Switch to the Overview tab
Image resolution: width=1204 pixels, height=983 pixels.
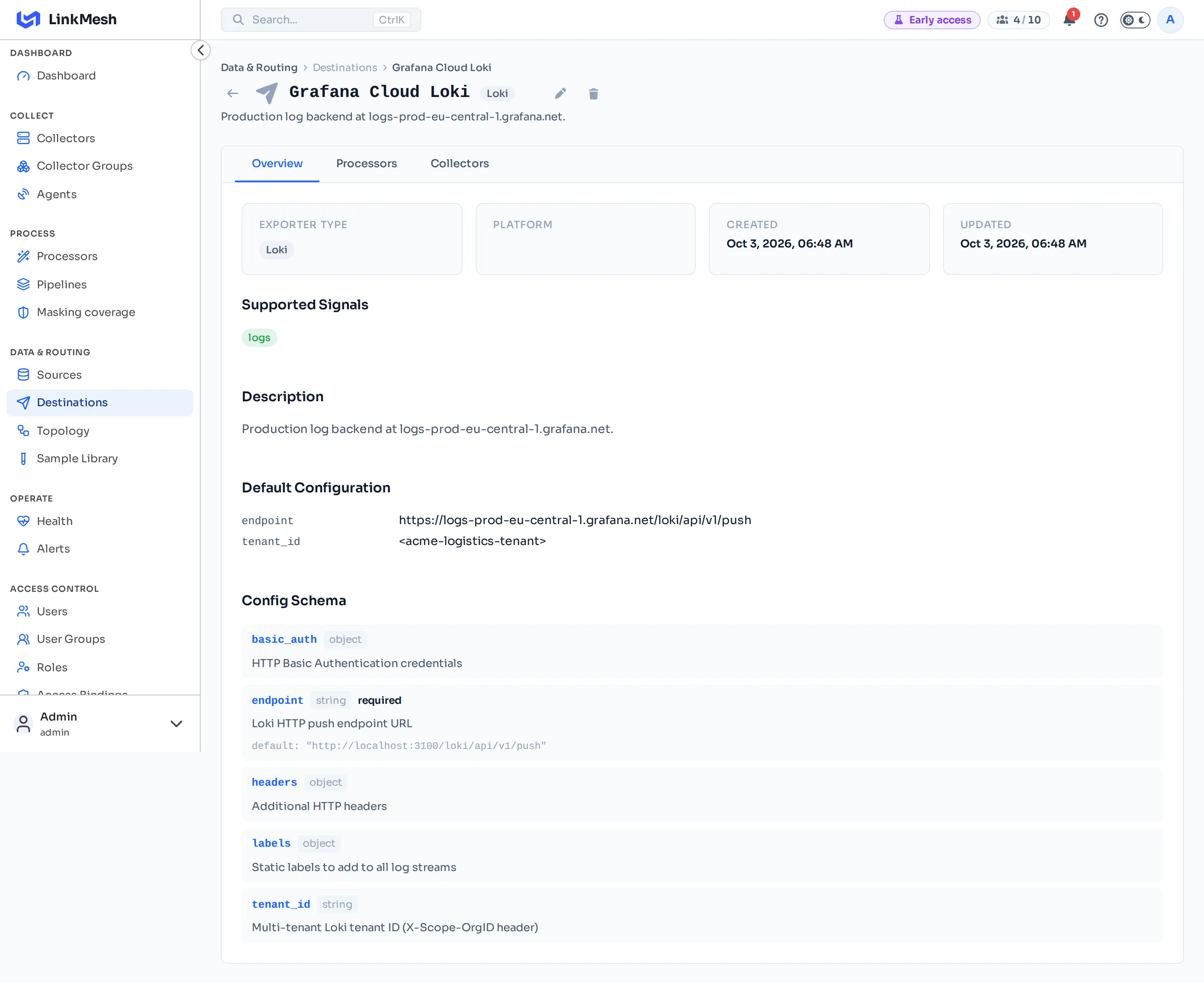coord(277,164)
